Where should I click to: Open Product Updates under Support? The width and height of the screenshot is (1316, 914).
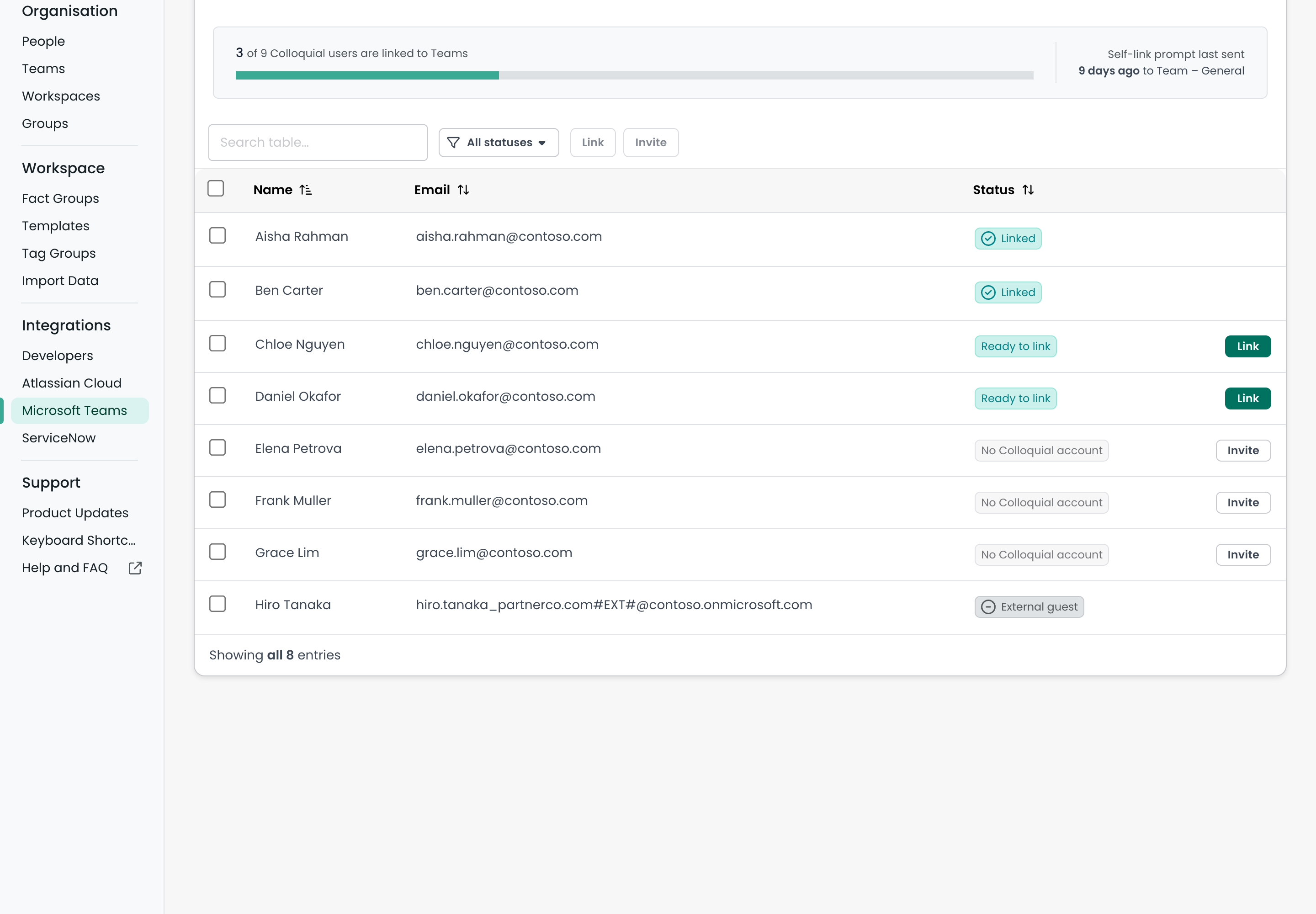75,513
